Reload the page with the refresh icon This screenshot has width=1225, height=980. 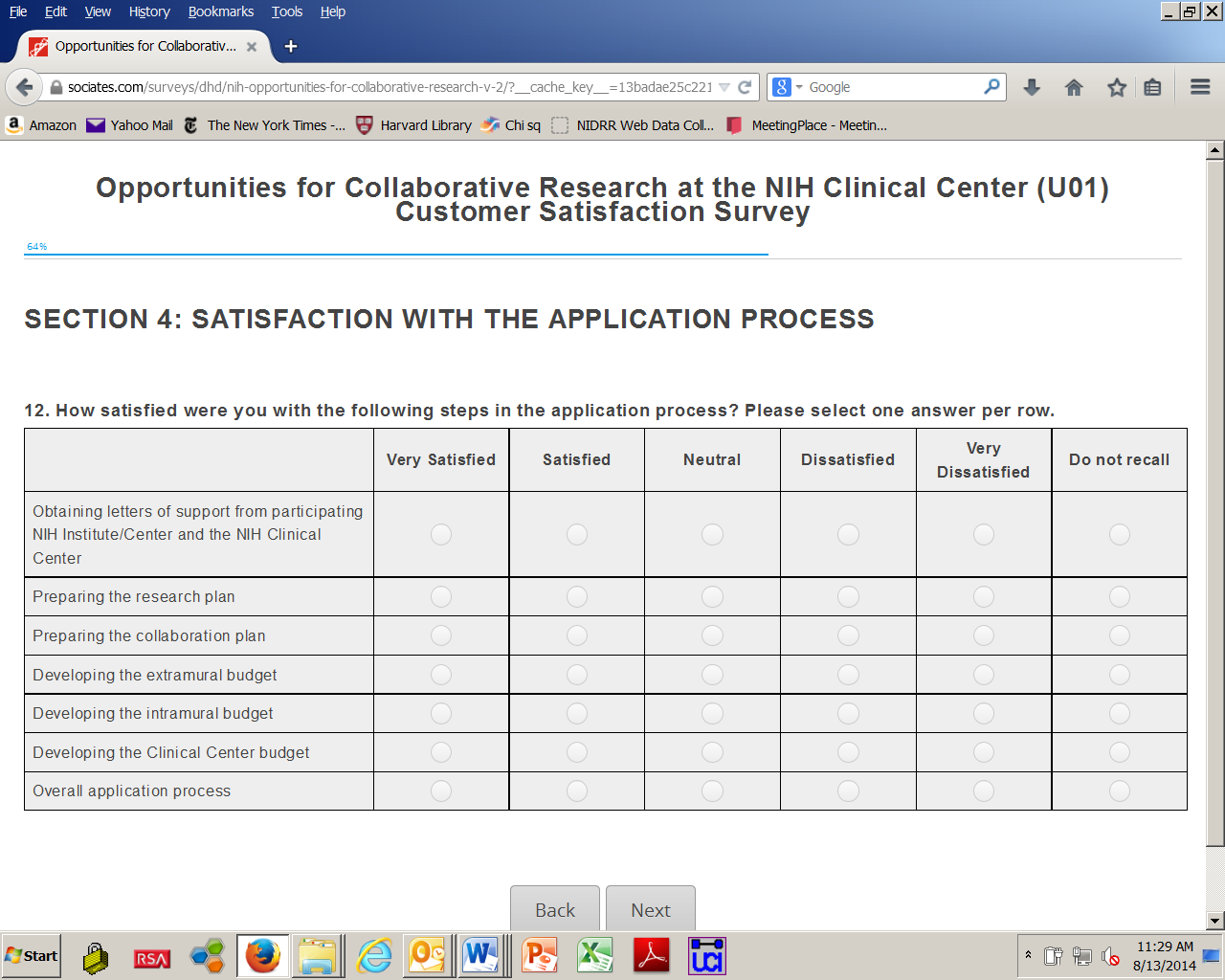coord(745,87)
